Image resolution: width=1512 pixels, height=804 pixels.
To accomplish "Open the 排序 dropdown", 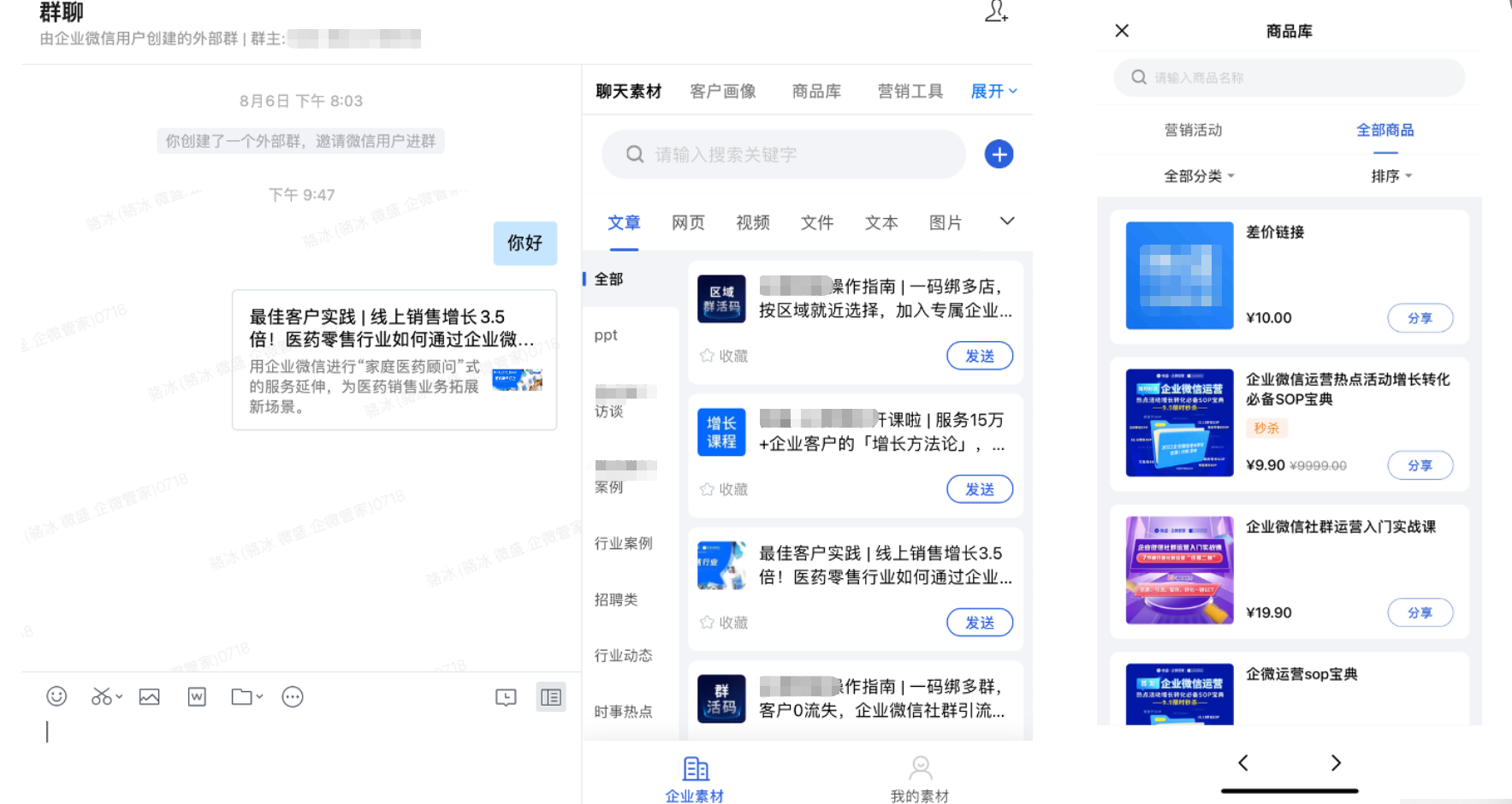I will [x=1391, y=176].
